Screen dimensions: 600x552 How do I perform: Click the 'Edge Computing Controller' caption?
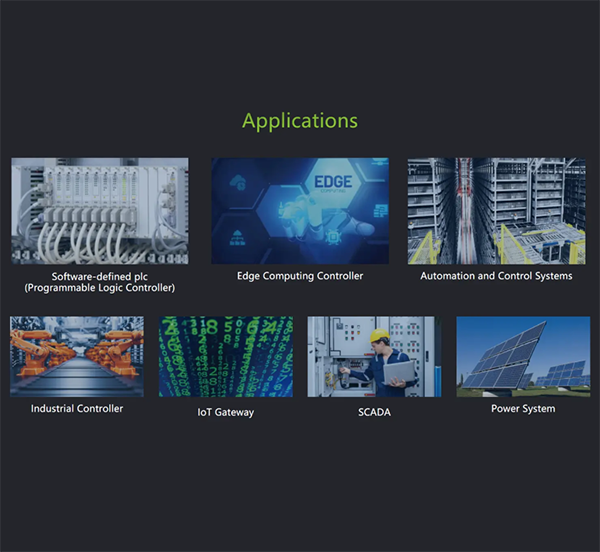pos(299,276)
